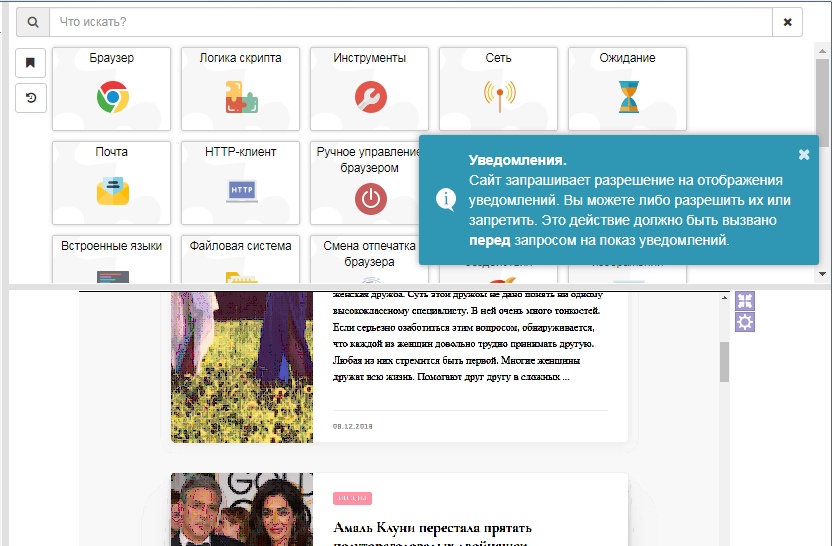
Task: Click the Уведомления. popup heading
Action: pos(517,160)
